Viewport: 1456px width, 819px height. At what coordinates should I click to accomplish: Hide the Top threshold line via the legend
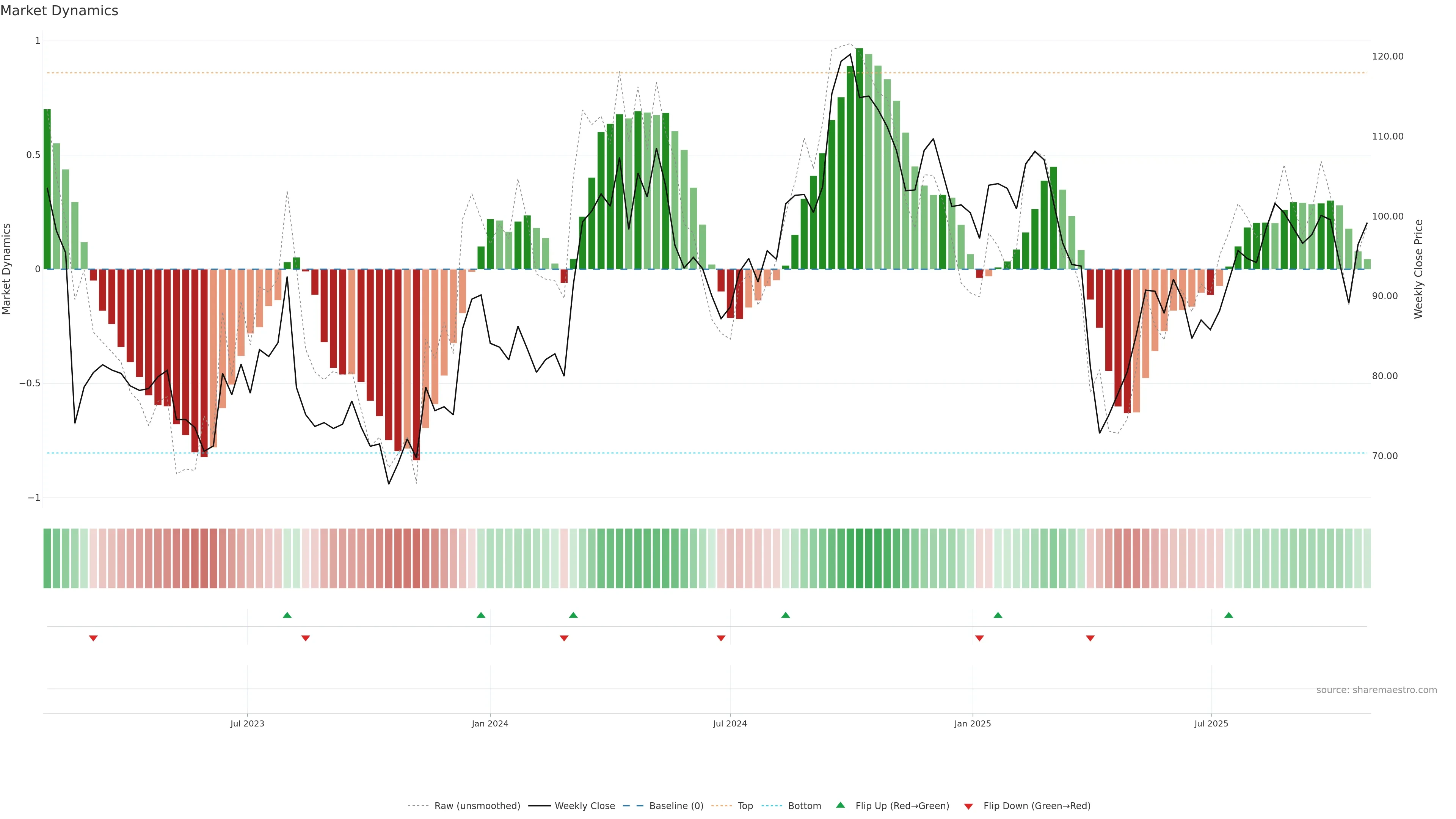745,806
